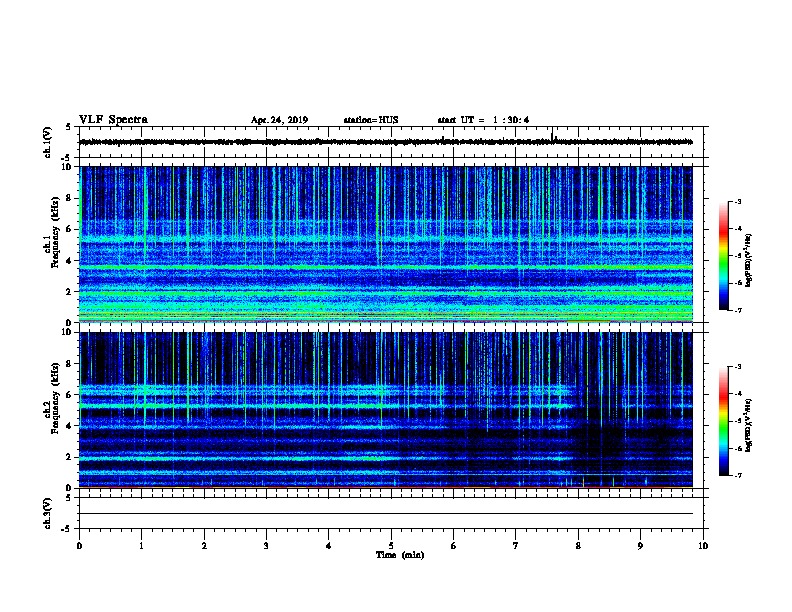Click the ch.1 color bar log(PSD) label
This screenshot has height=612, width=792.
point(748,260)
